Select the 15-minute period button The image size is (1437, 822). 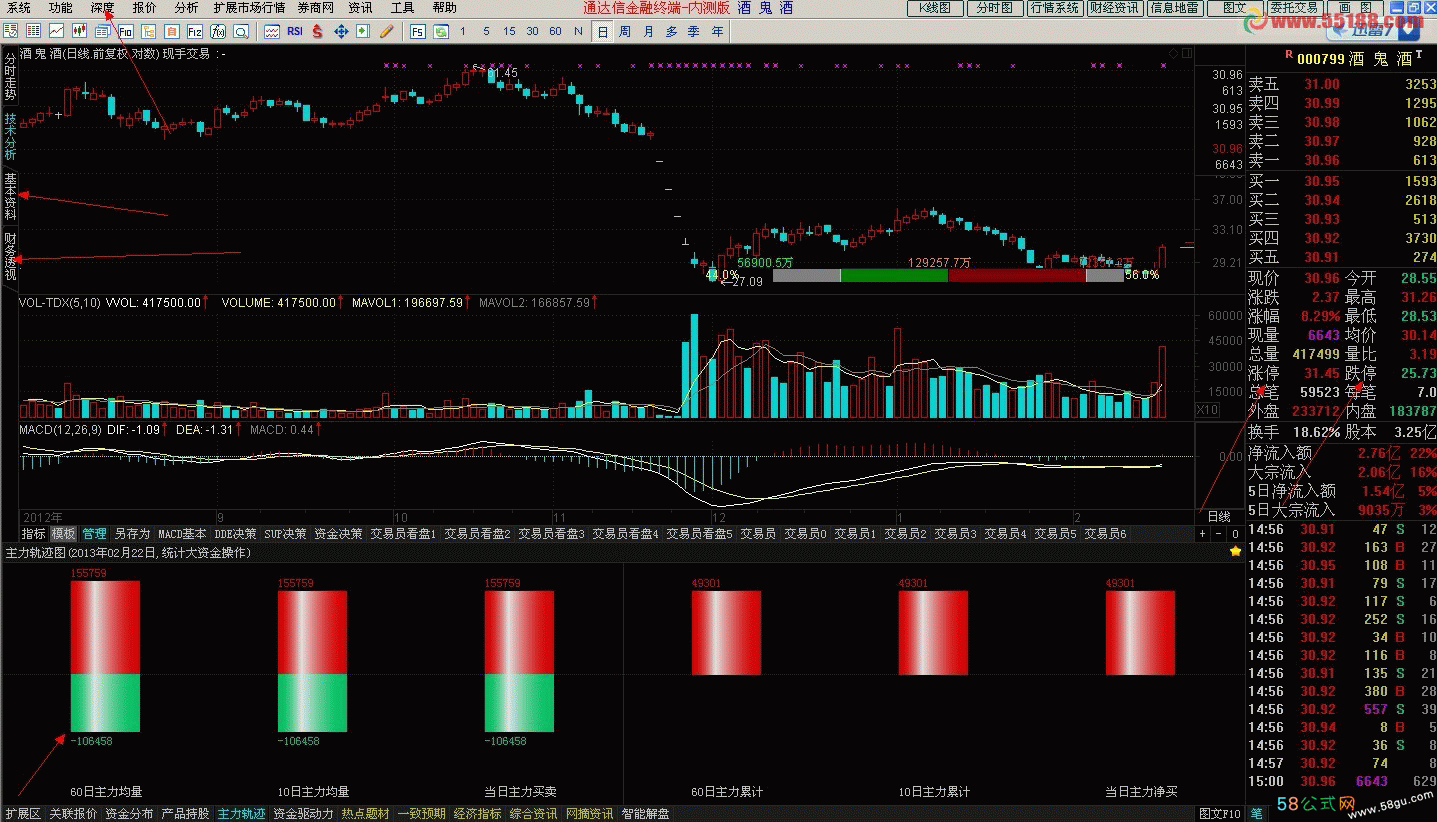[x=509, y=31]
